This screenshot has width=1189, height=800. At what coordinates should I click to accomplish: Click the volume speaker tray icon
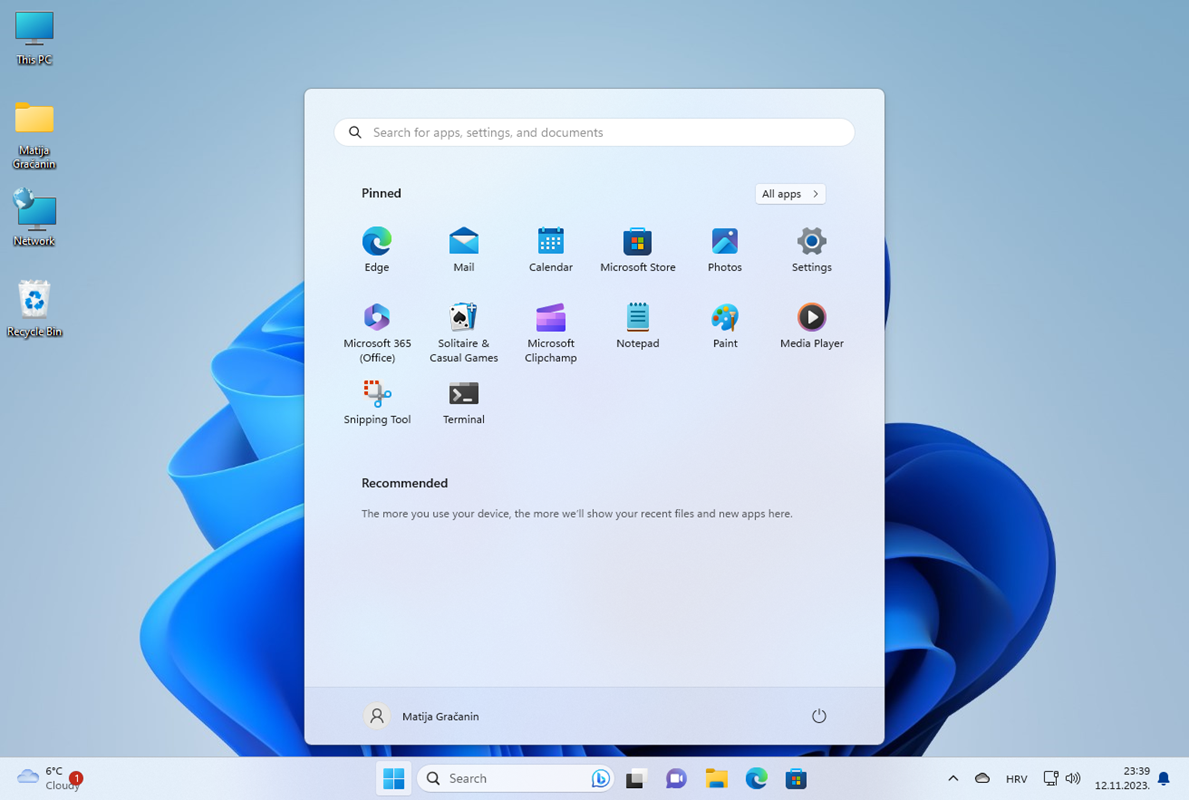[1072, 778]
